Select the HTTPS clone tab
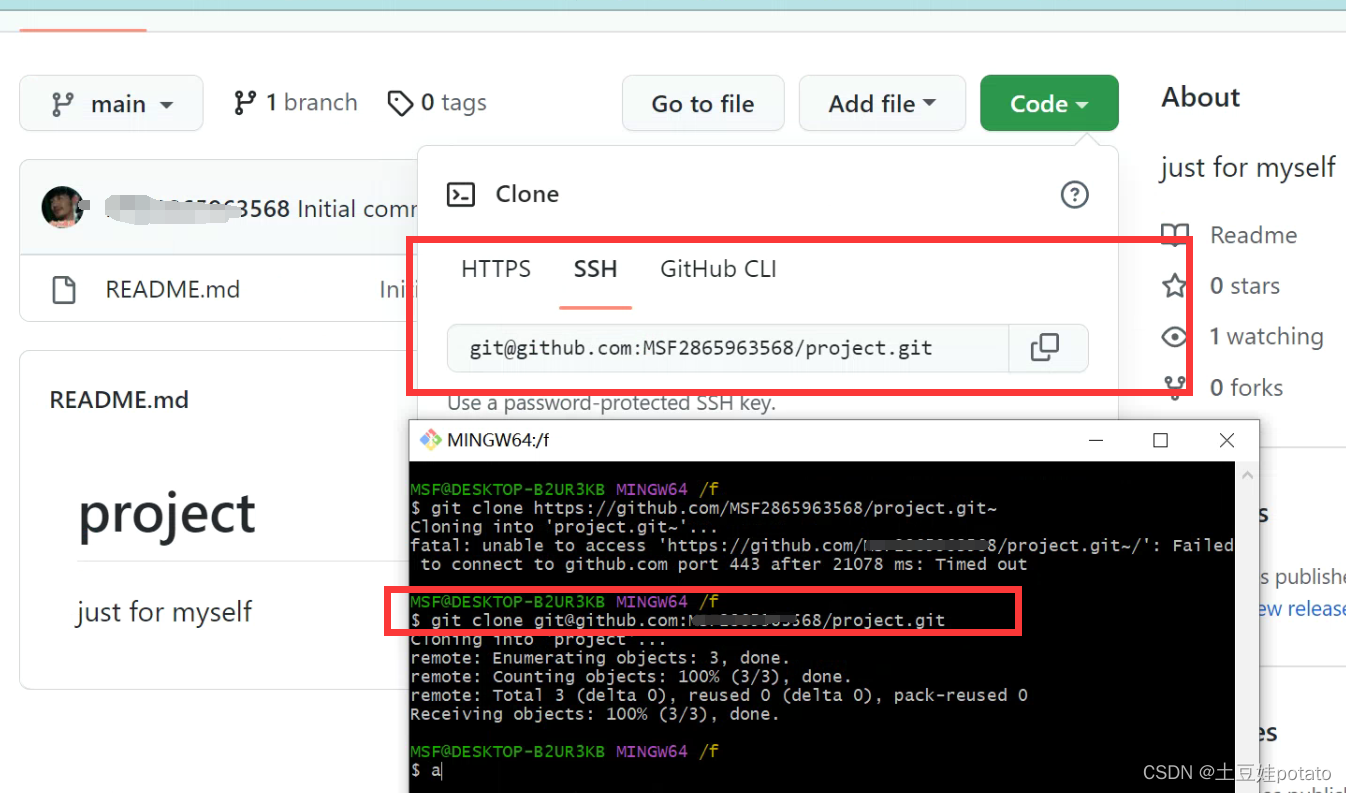This screenshot has height=793, width=1346. click(x=496, y=269)
